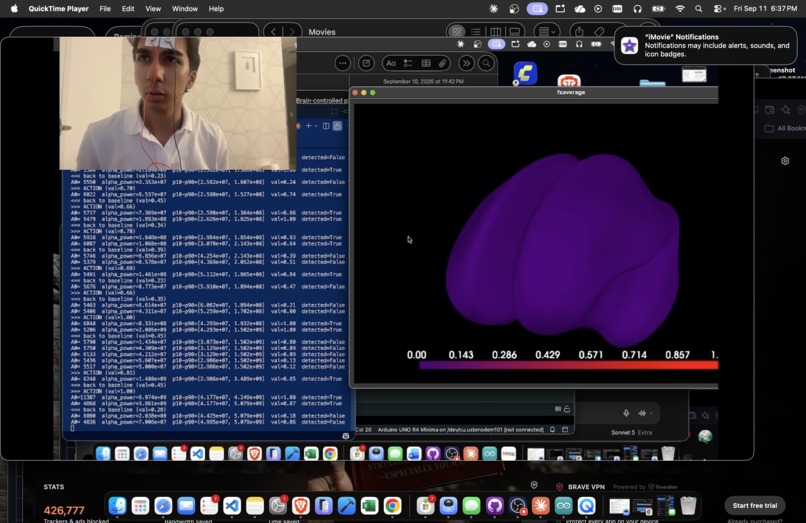Screen dimensions: 806x523
Task: Click the search icon in recorded Notes toolbar
Action: tap(486, 63)
